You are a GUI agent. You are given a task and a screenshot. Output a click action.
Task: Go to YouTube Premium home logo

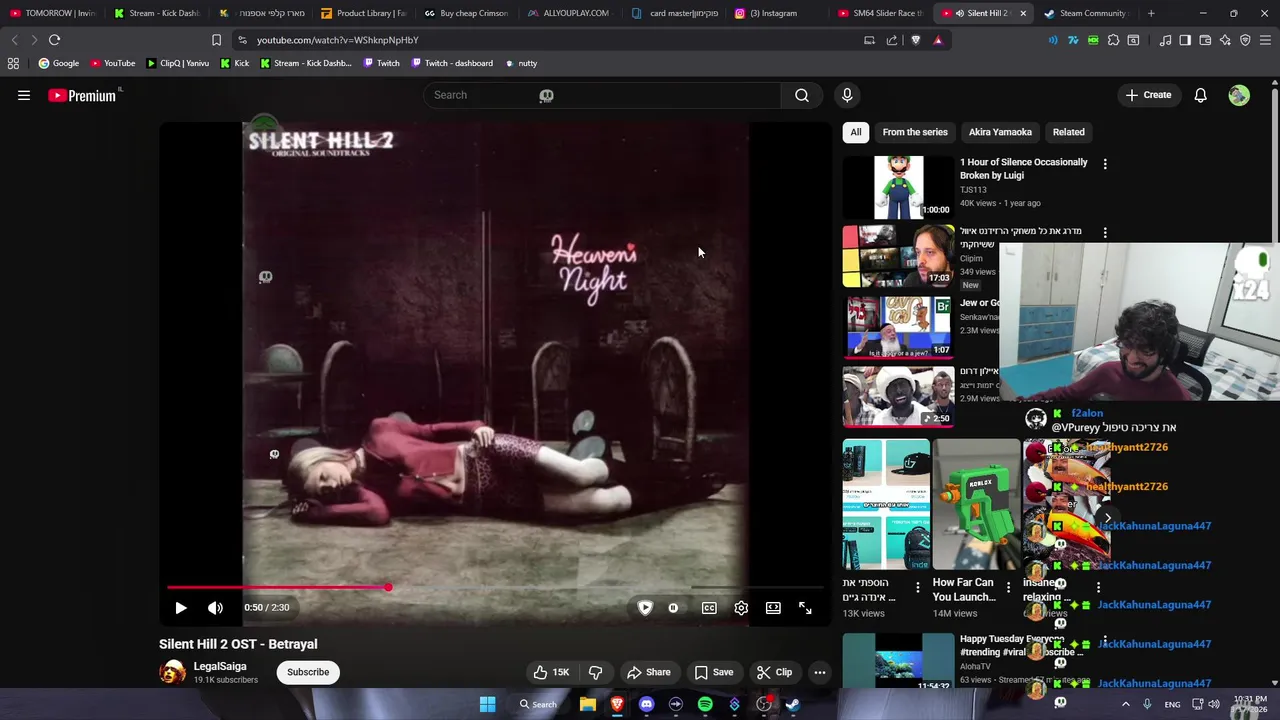[x=82, y=95]
